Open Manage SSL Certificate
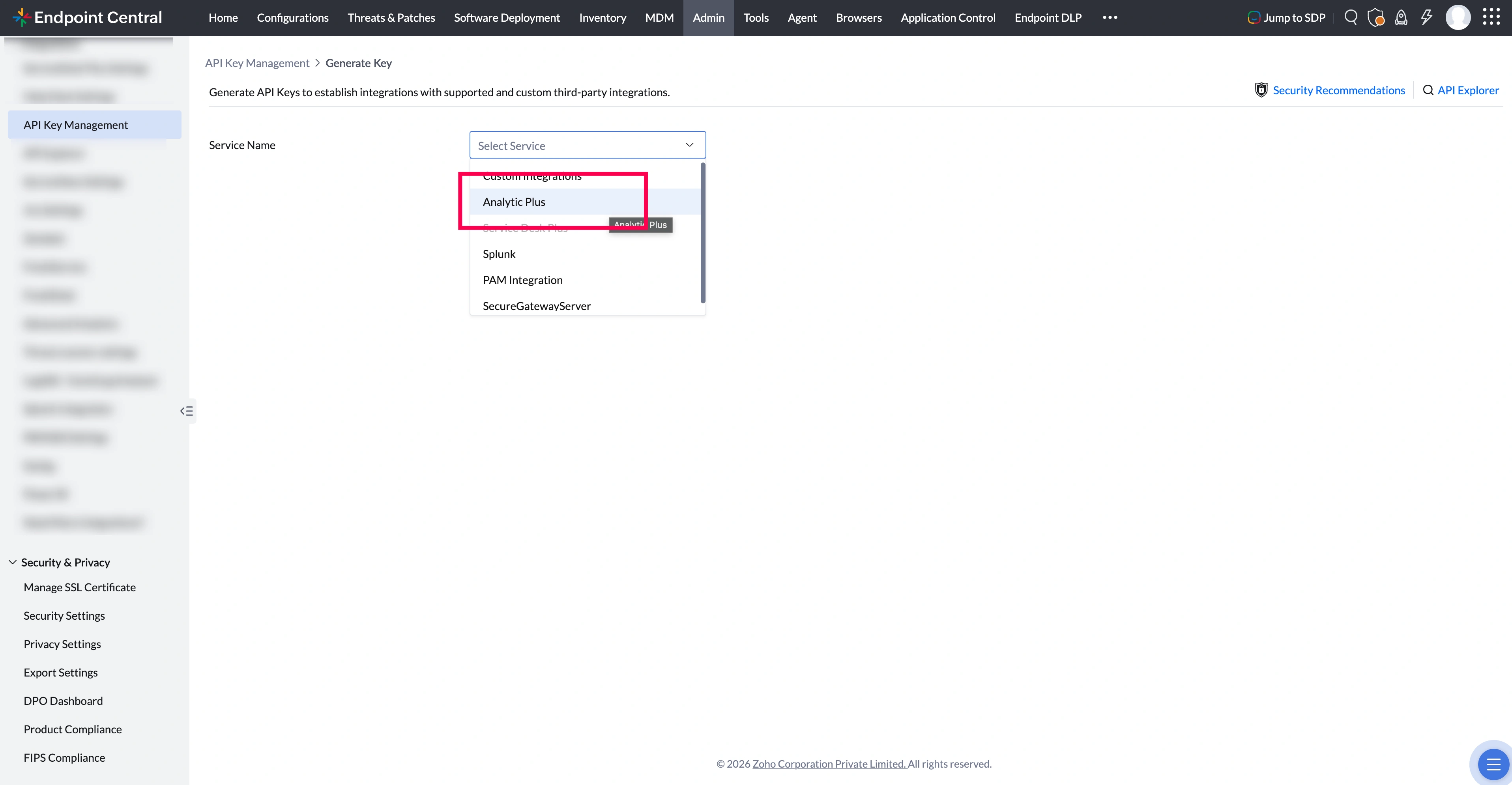 click(x=80, y=587)
